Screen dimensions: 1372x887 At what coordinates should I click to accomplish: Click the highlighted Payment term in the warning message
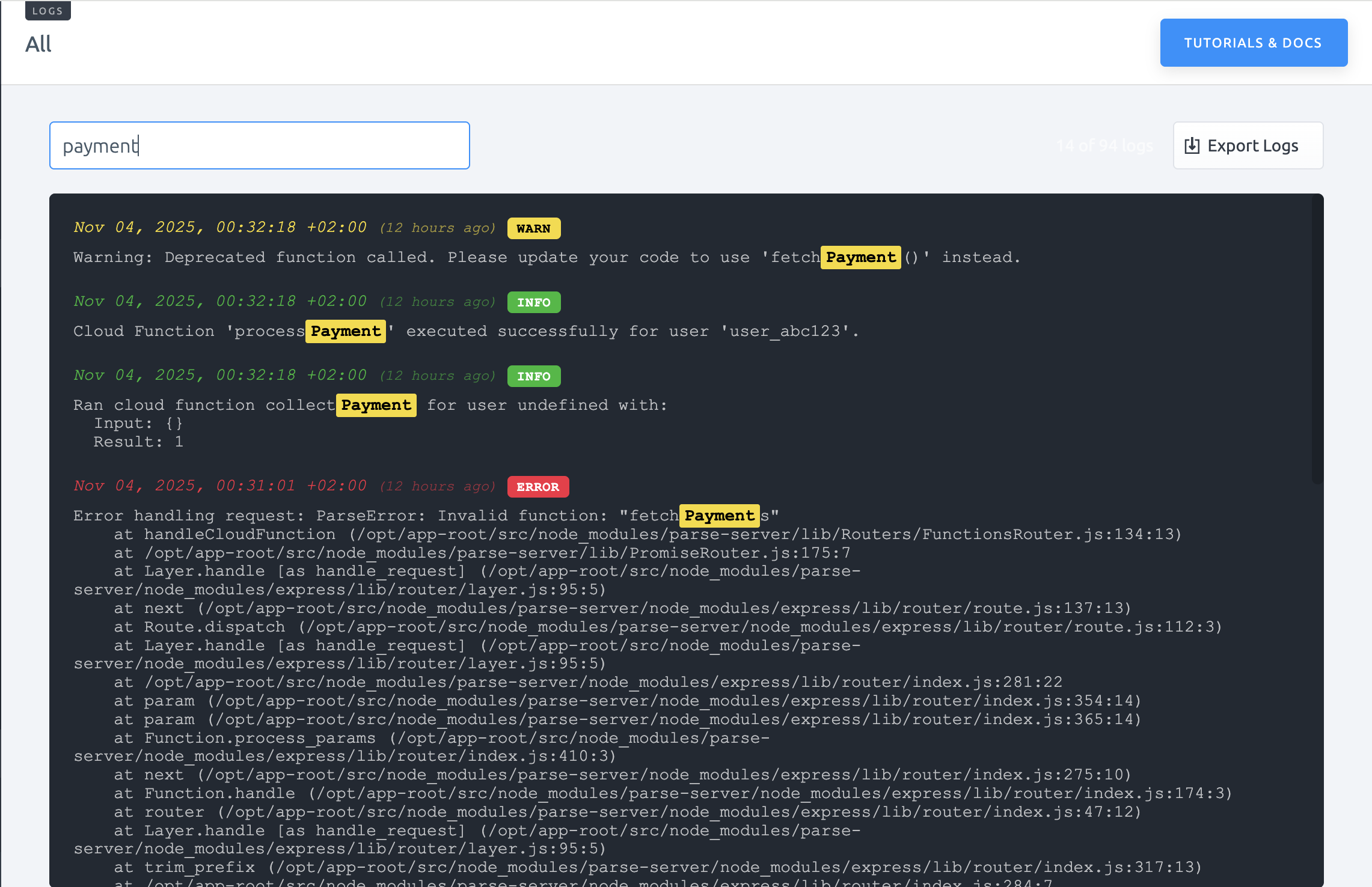(860, 257)
